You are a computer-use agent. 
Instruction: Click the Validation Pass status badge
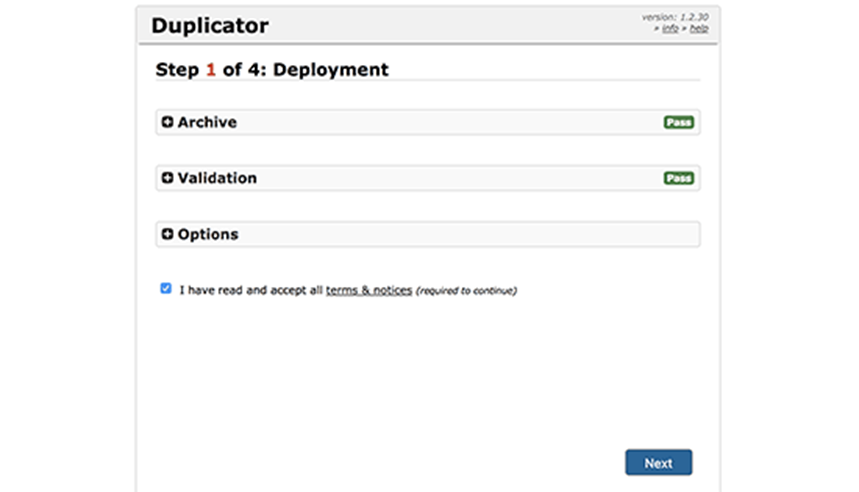click(x=679, y=178)
